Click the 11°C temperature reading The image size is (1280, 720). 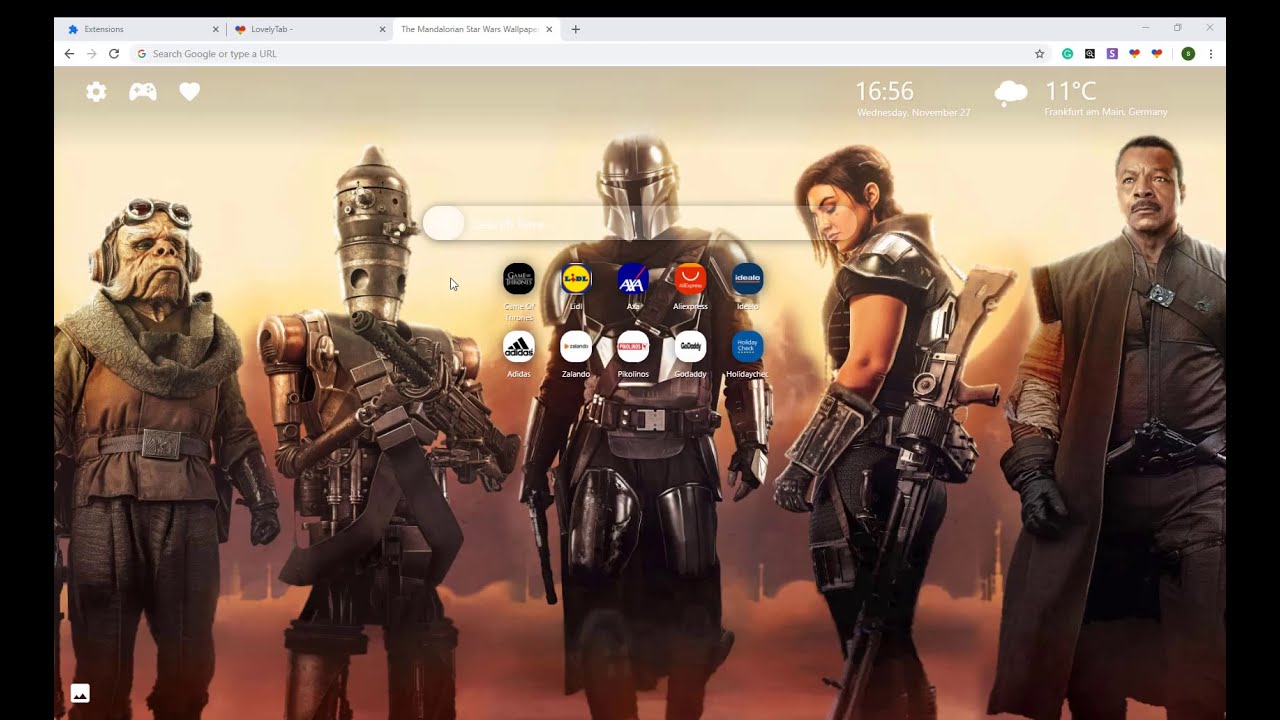1070,91
